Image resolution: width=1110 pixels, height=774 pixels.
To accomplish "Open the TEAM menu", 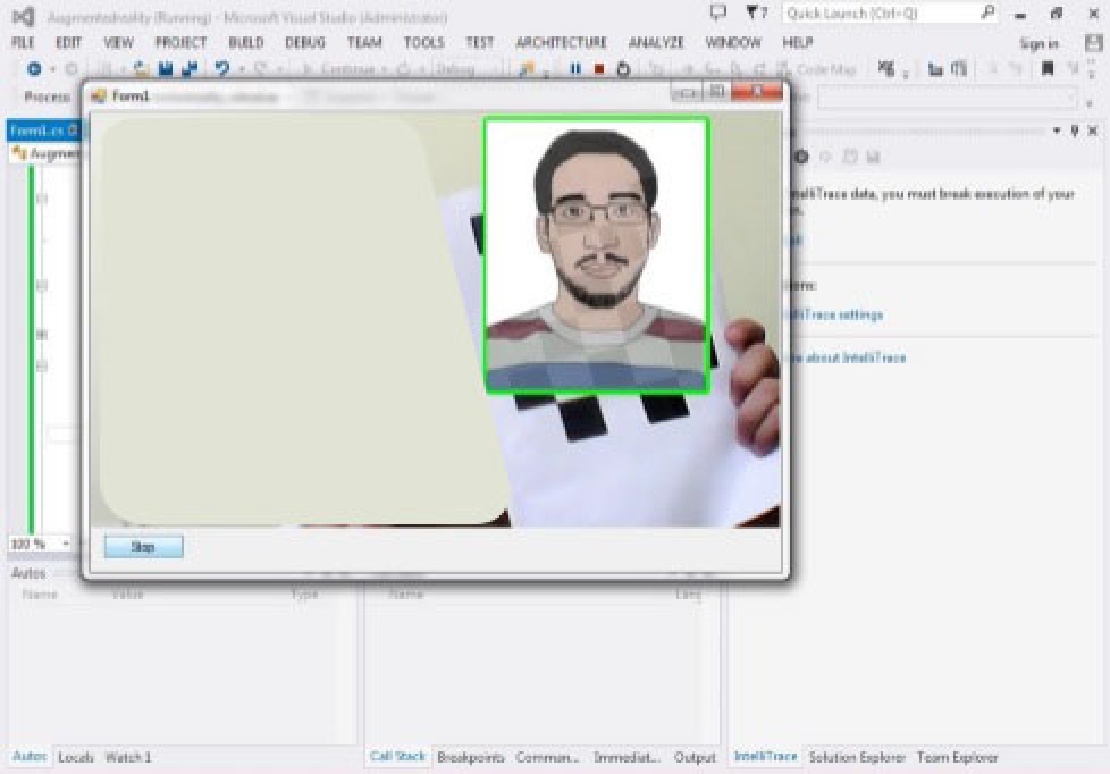I will click(365, 43).
